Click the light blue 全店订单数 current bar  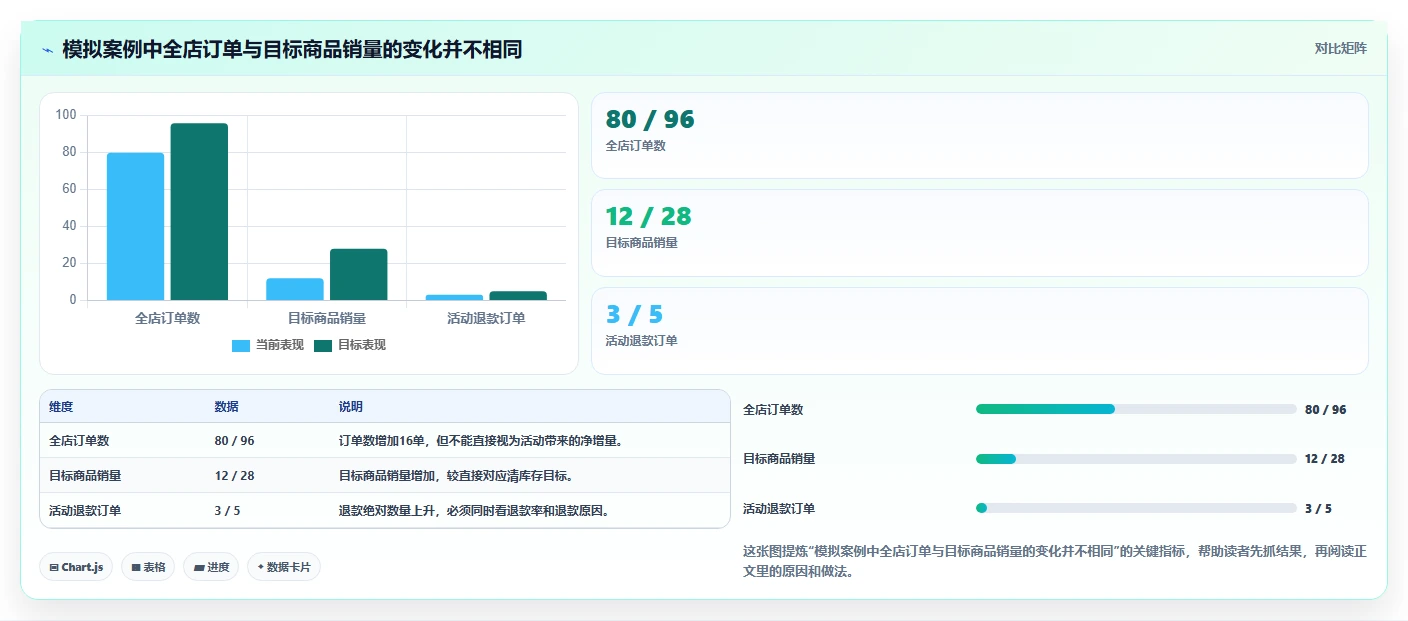(x=135, y=226)
